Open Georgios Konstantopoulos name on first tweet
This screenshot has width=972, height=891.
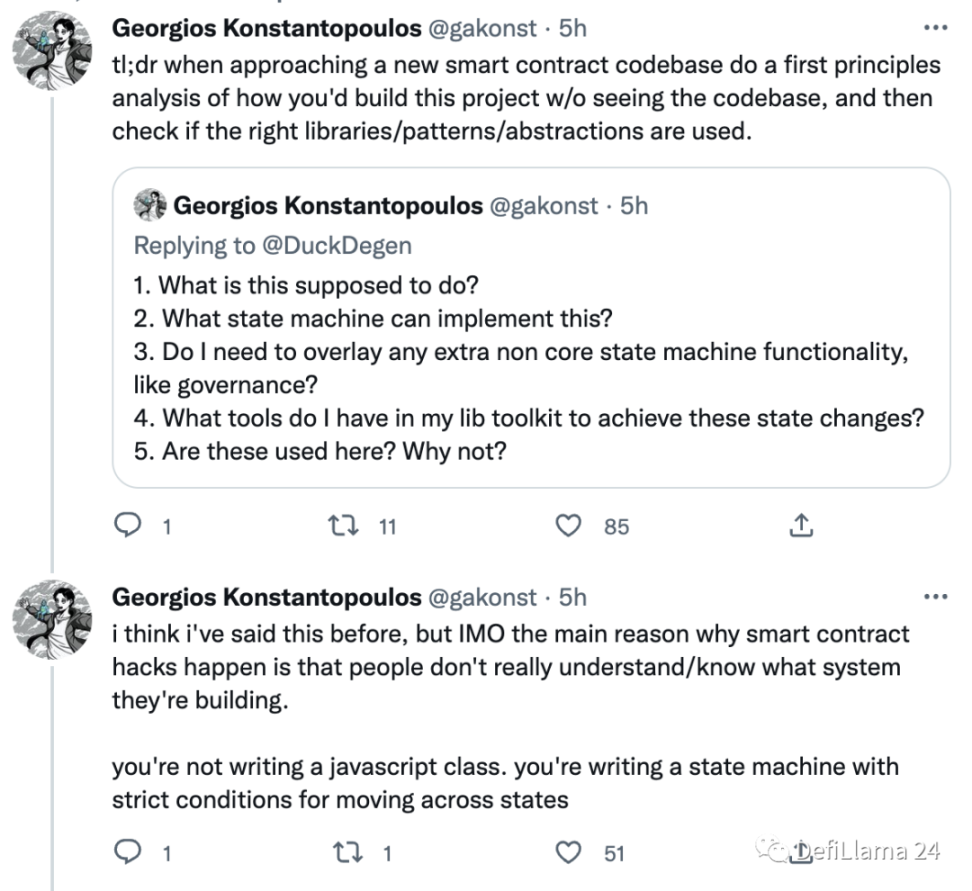[x=266, y=28]
